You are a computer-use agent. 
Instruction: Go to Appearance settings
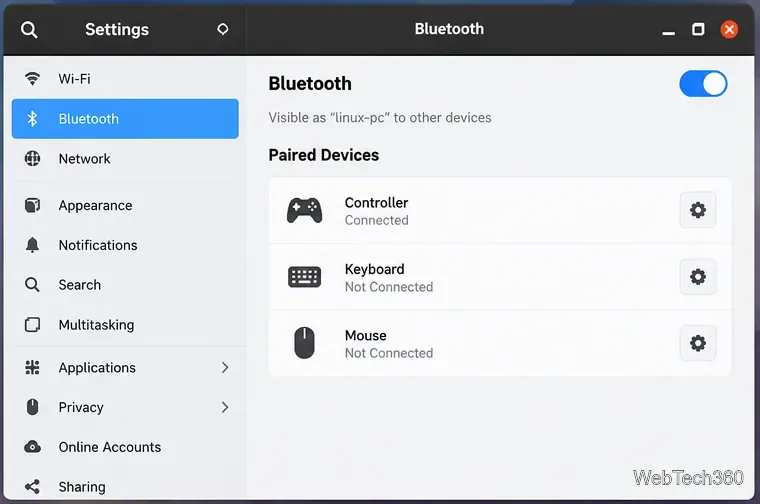126,205
